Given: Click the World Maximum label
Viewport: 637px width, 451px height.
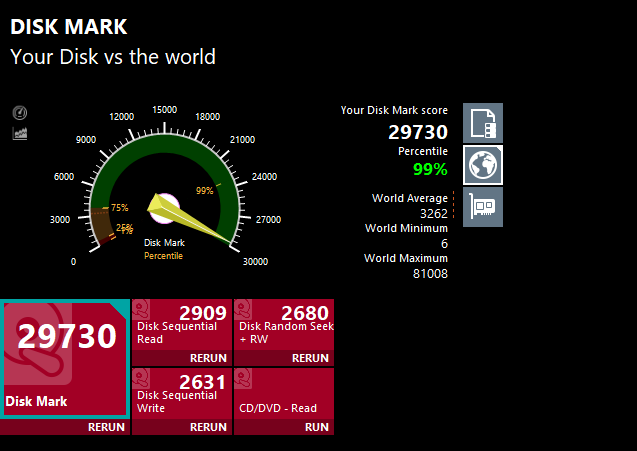Looking at the screenshot, I should click(x=406, y=258).
